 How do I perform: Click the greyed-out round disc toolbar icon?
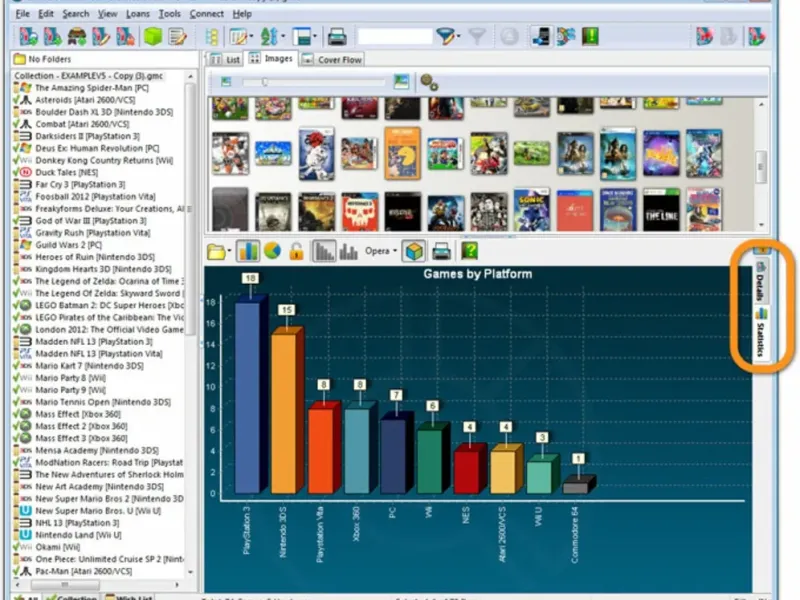509,36
